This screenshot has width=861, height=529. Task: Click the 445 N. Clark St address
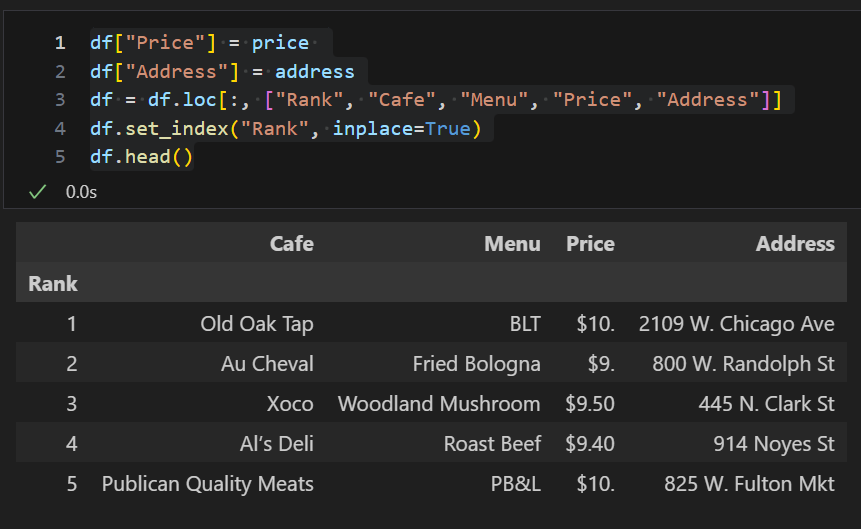(x=767, y=404)
